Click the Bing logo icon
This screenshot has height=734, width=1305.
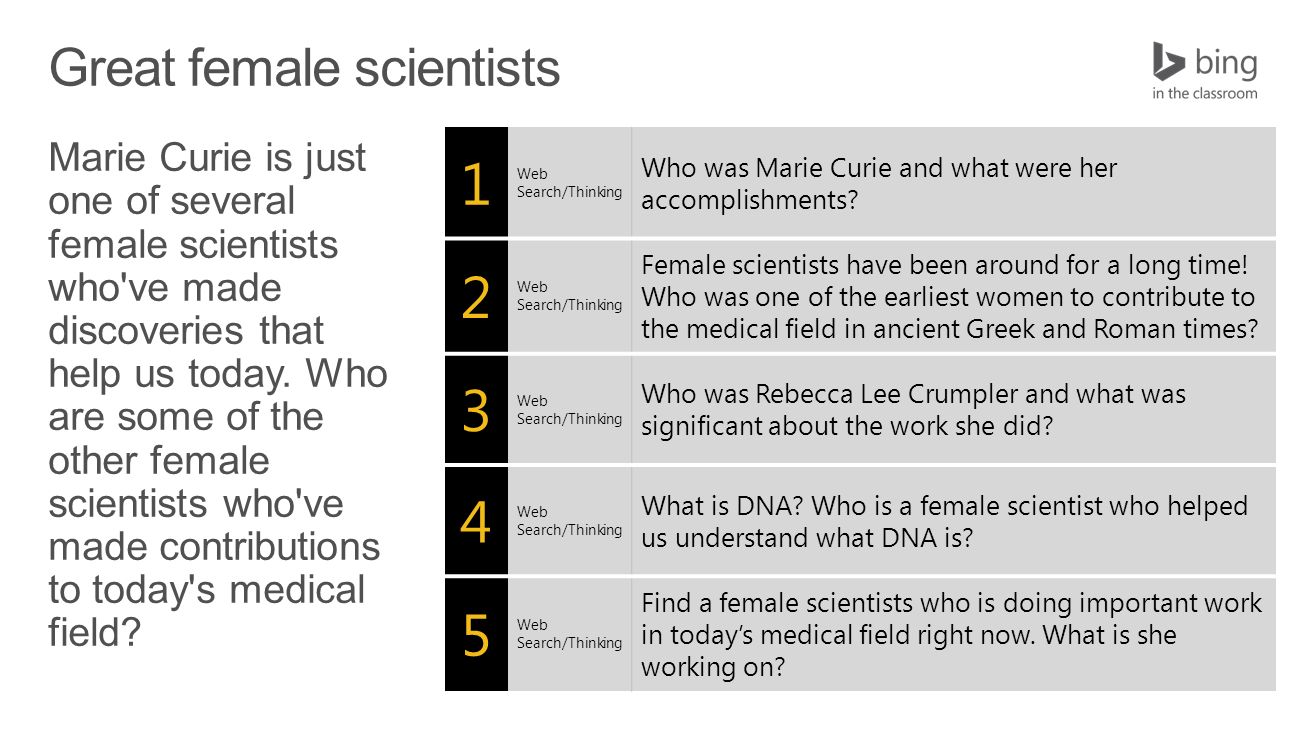1168,61
